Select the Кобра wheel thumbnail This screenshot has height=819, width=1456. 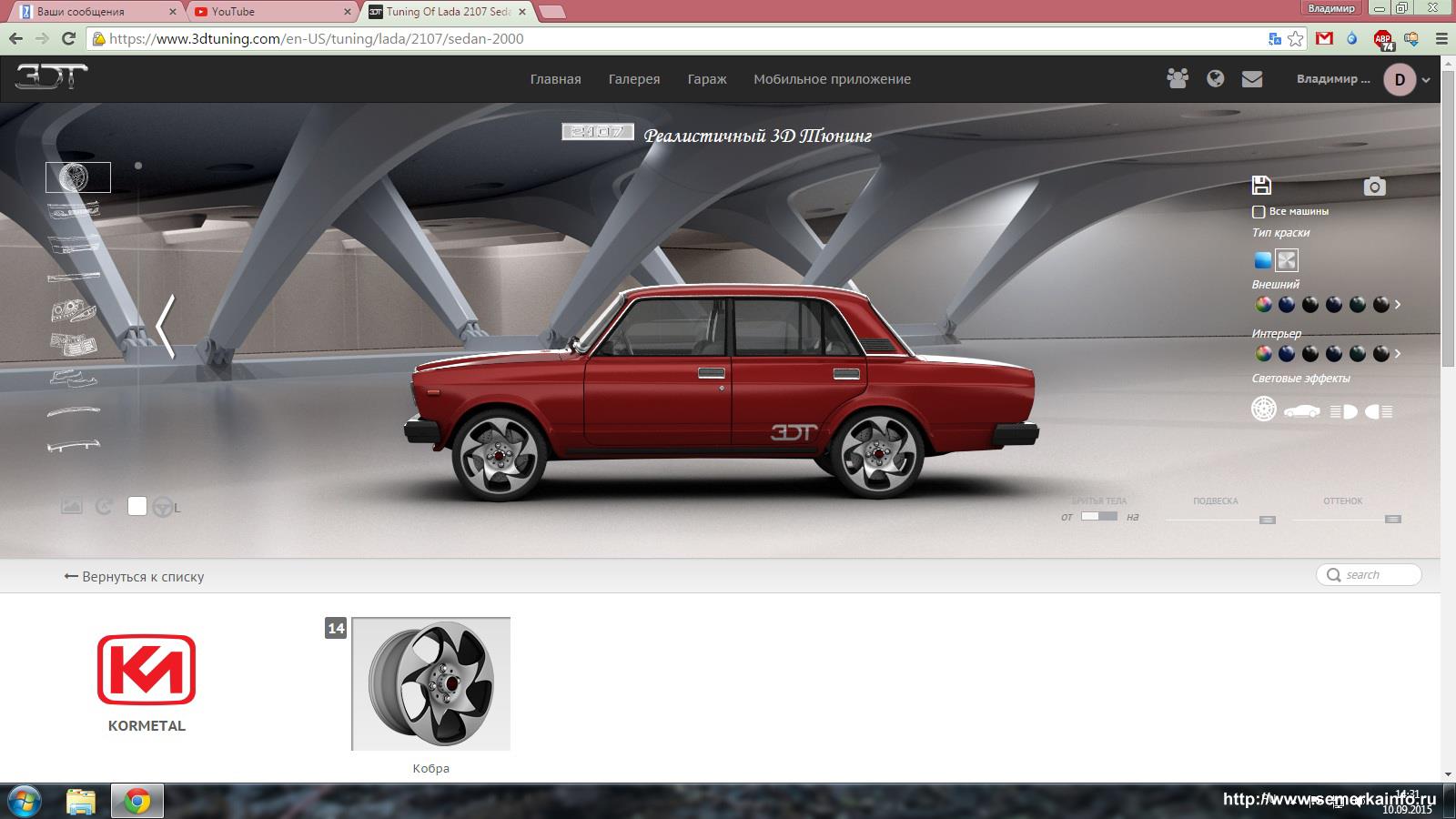point(430,683)
